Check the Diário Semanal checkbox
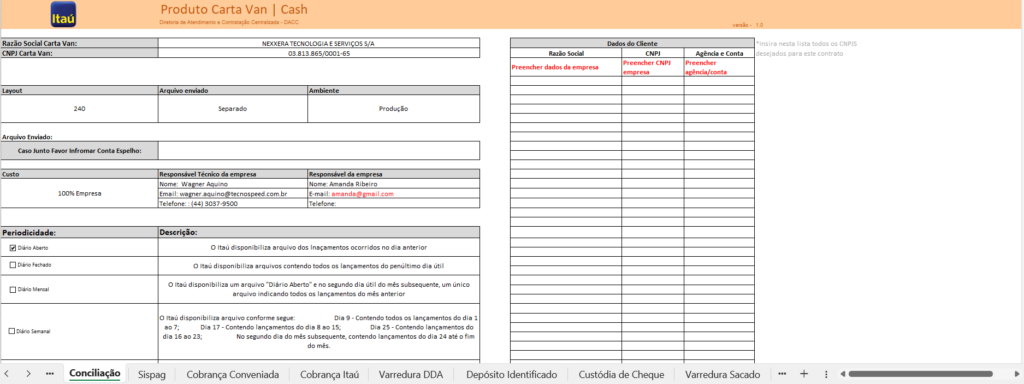Image resolution: width=1024 pixels, height=384 pixels. pyautogui.click(x=12, y=331)
